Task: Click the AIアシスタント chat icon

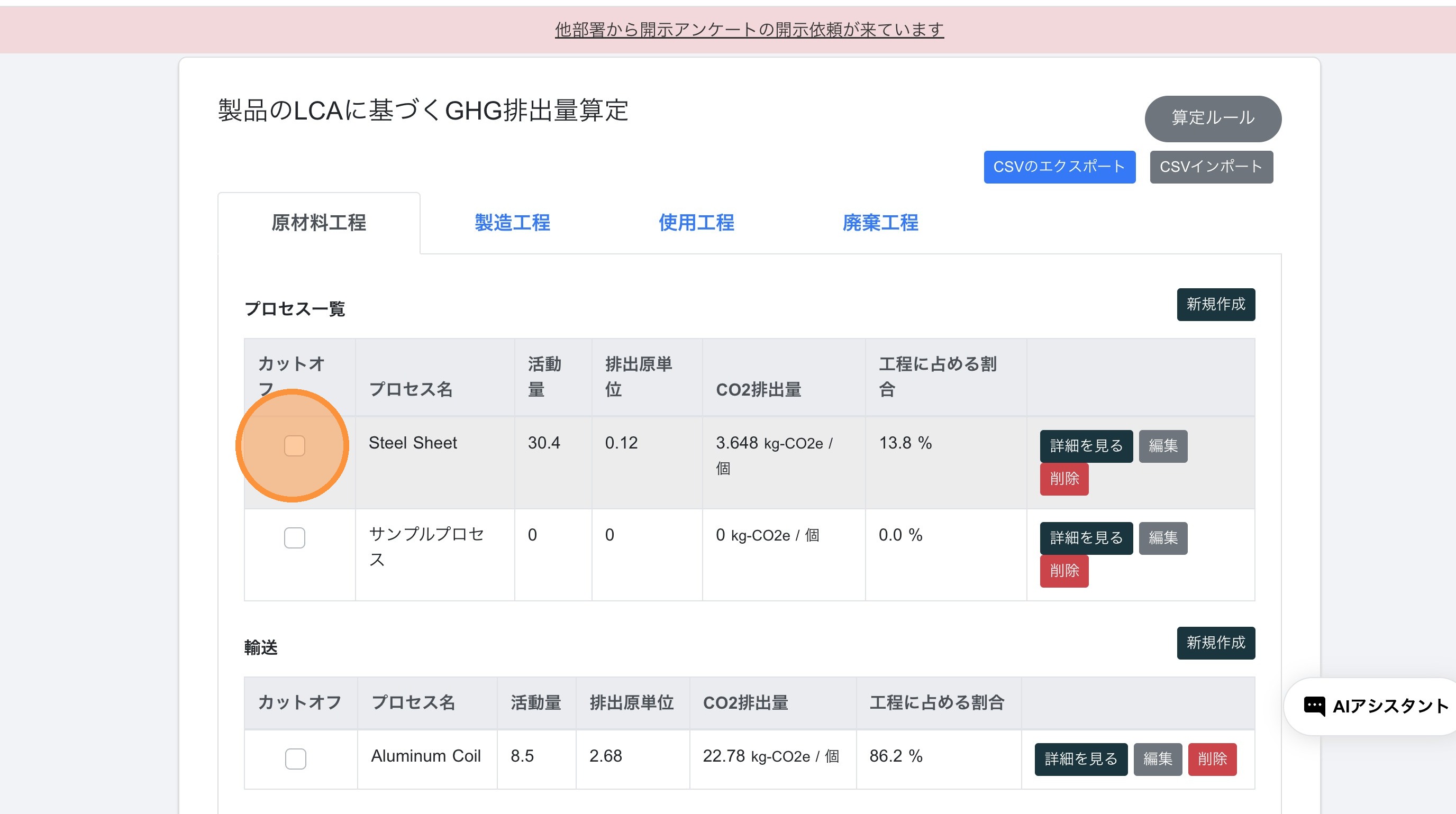Action: (1314, 706)
